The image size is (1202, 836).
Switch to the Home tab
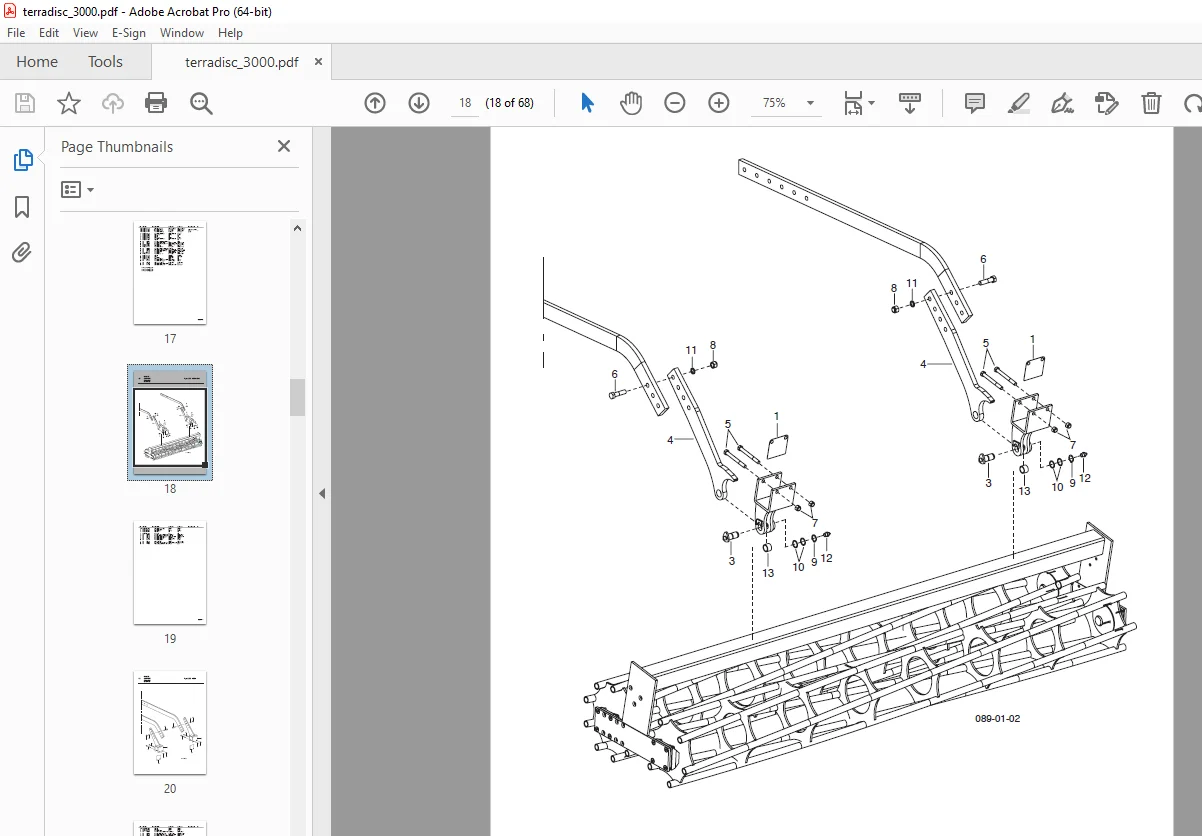pyautogui.click(x=37, y=62)
